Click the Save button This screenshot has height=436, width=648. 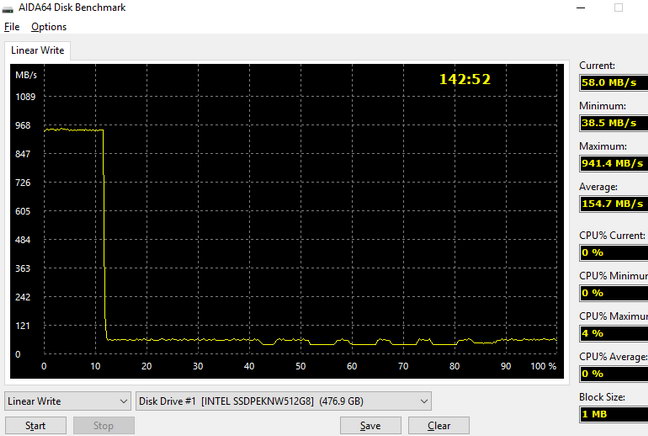pyautogui.click(x=370, y=426)
